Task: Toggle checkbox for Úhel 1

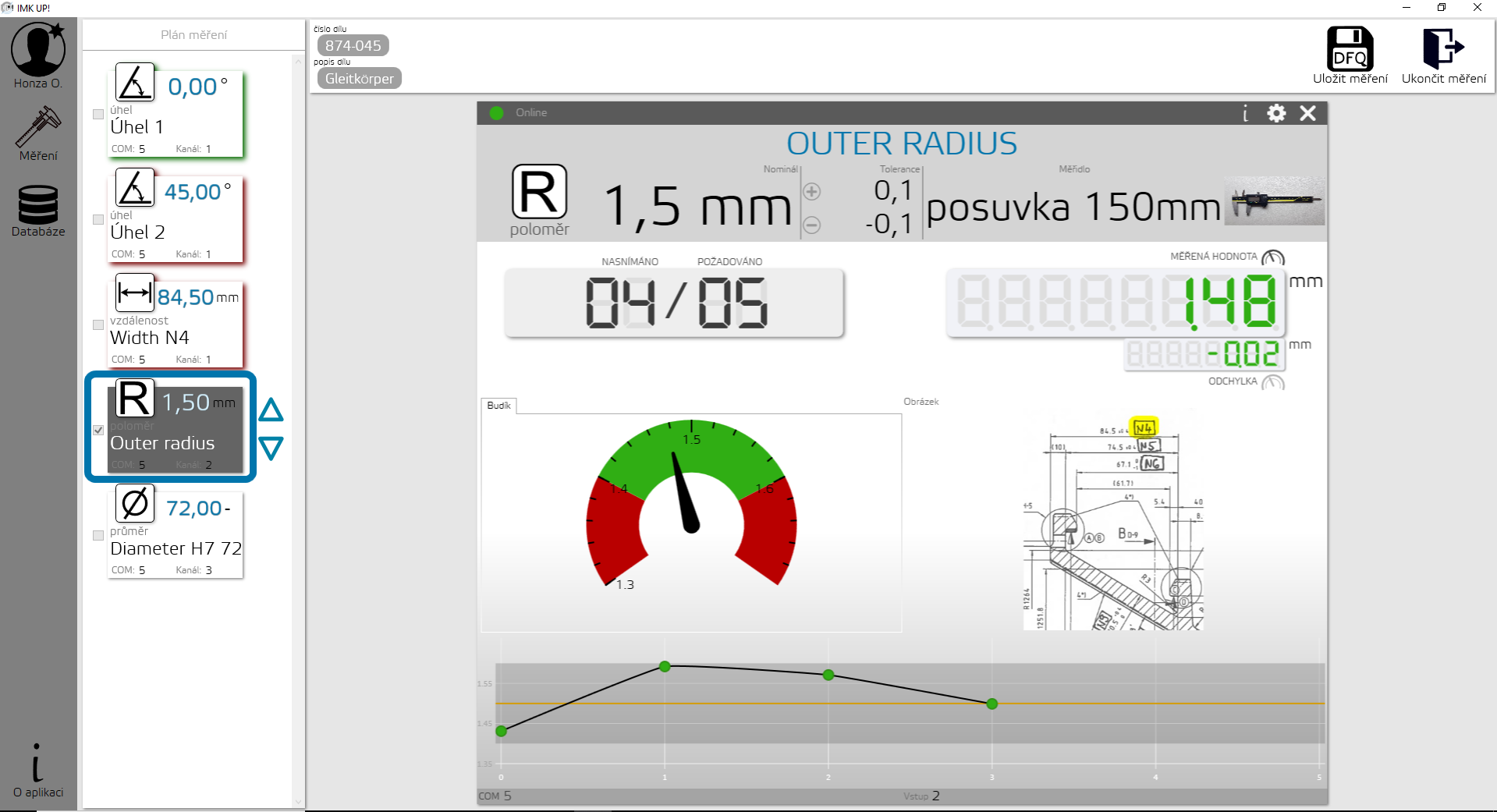Action: click(98, 114)
